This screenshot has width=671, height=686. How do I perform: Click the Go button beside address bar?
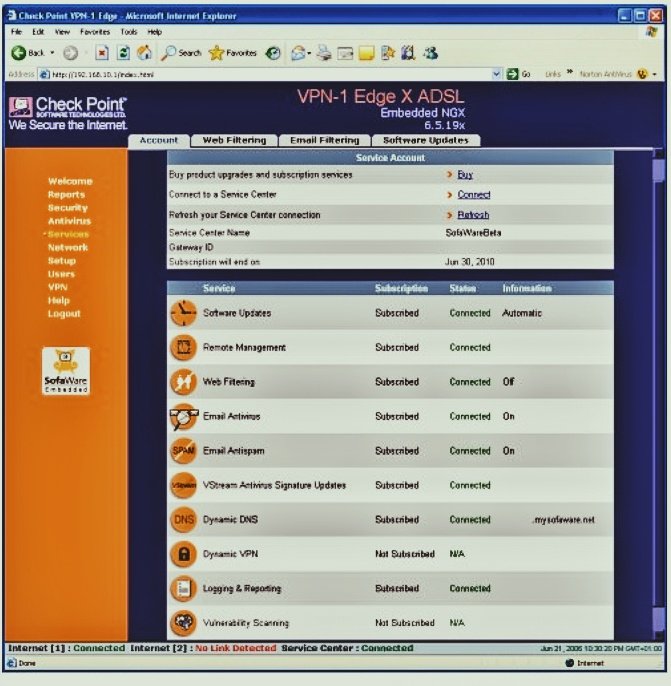pyautogui.click(x=518, y=74)
